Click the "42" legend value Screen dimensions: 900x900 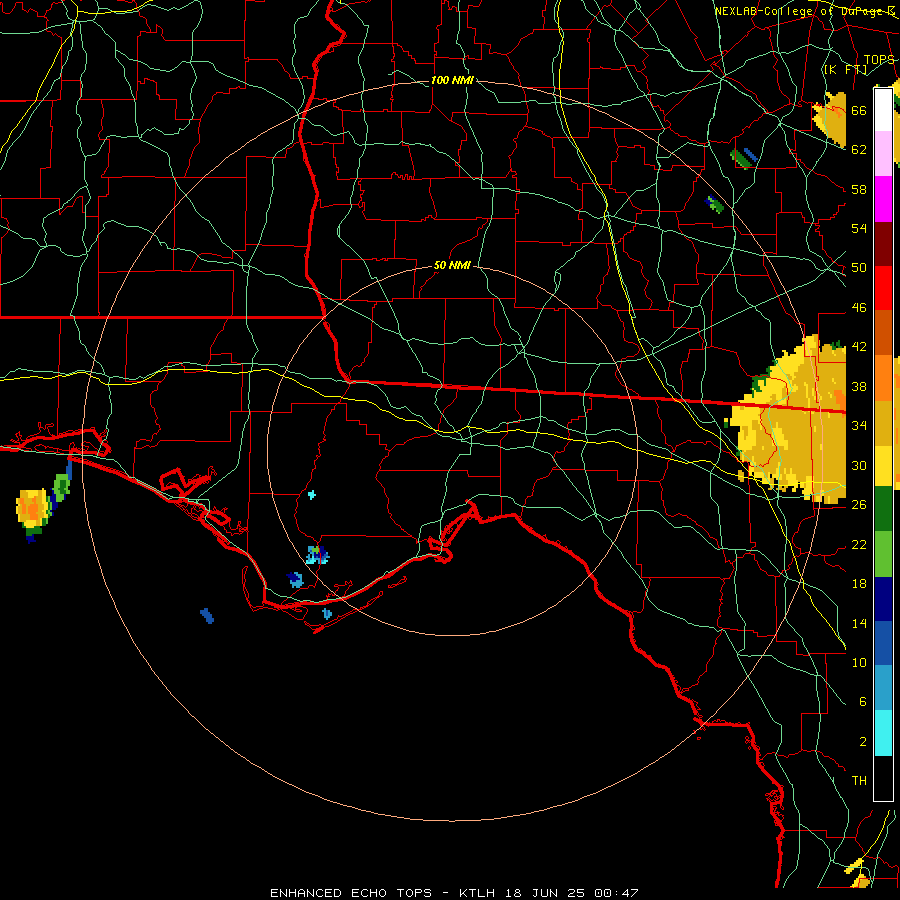(859, 347)
